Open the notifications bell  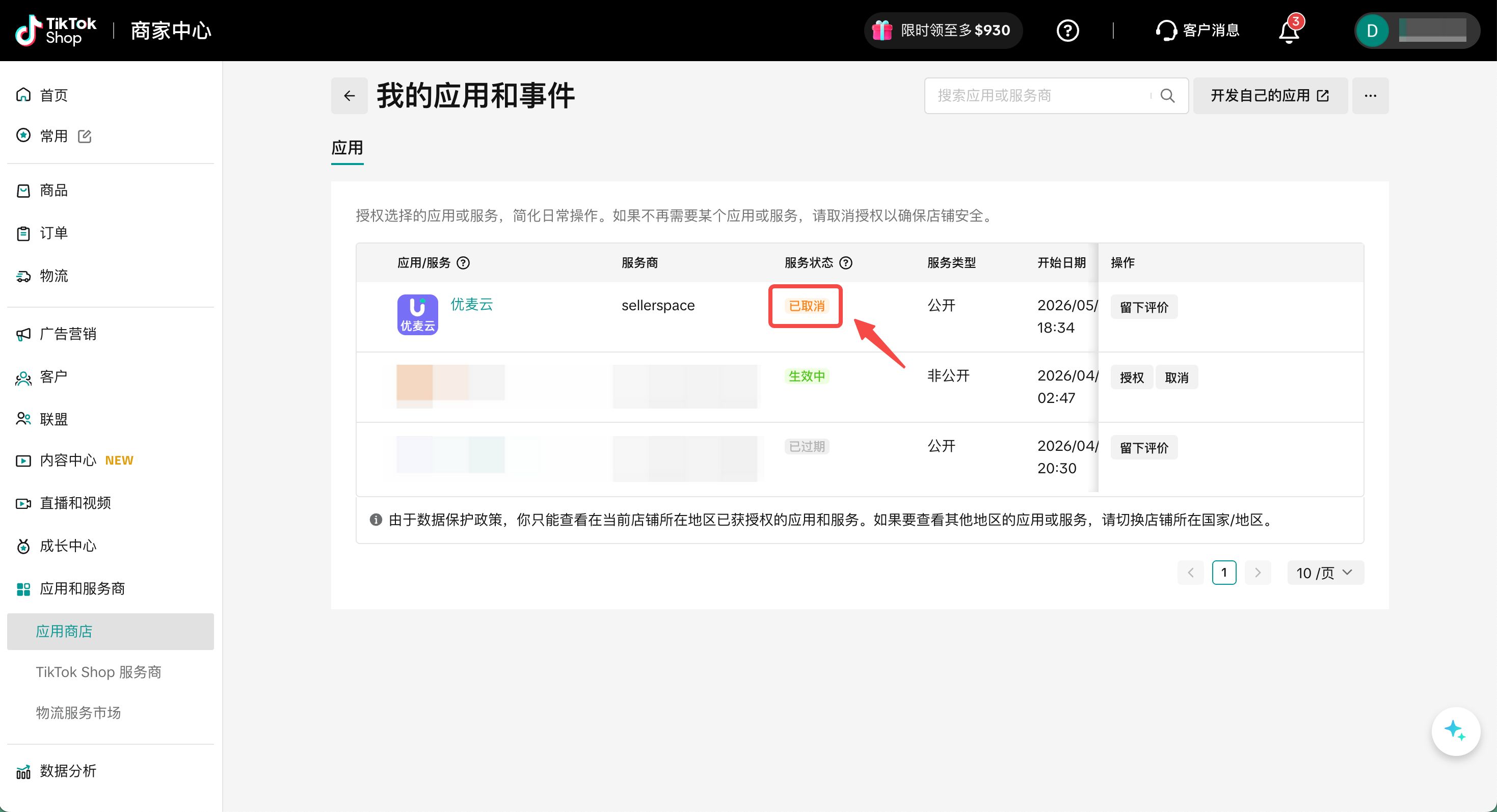pyautogui.click(x=1290, y=30)
